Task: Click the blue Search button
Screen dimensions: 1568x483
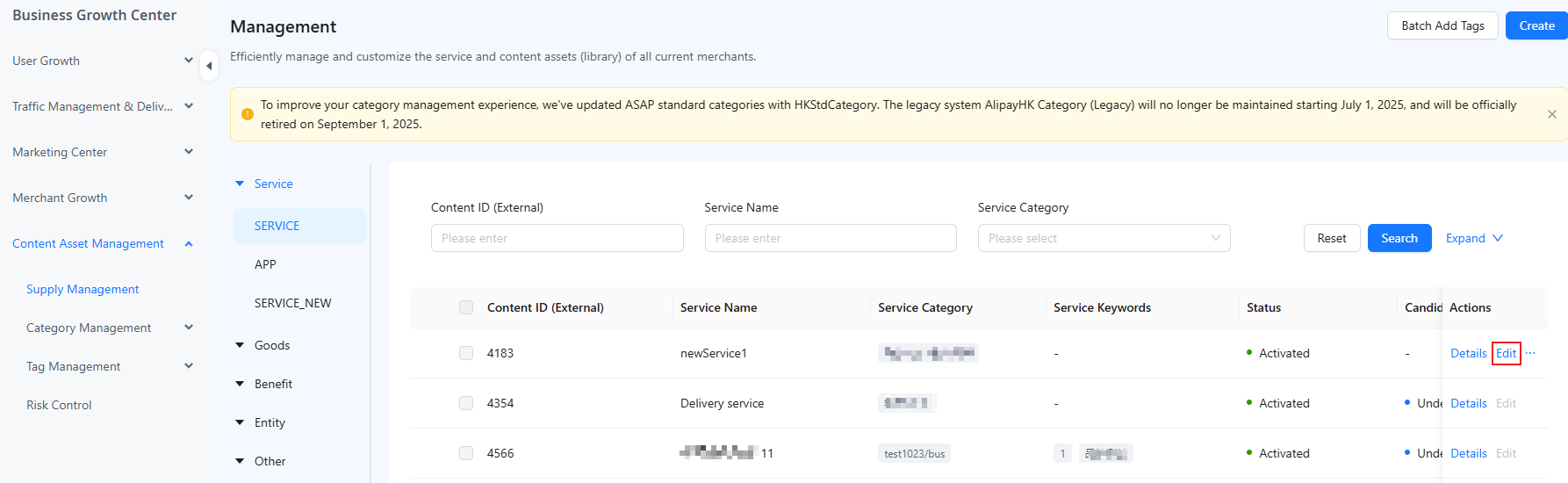Action: point(1399,238)
